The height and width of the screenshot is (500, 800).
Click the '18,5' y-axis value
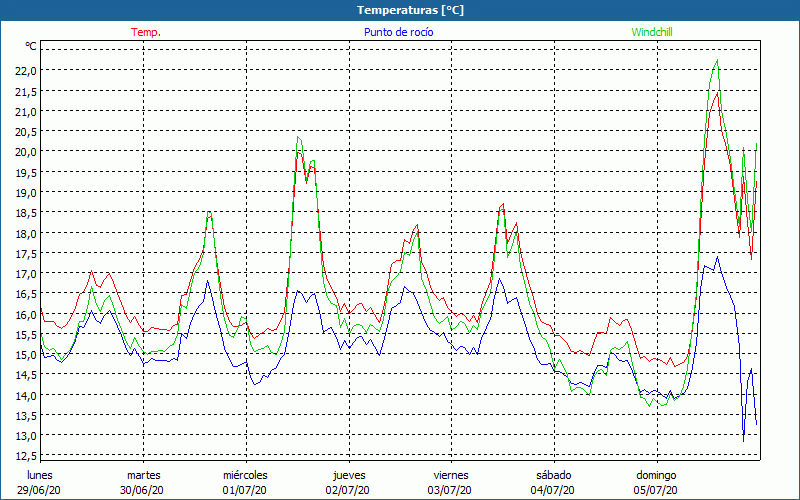[26, 213]
